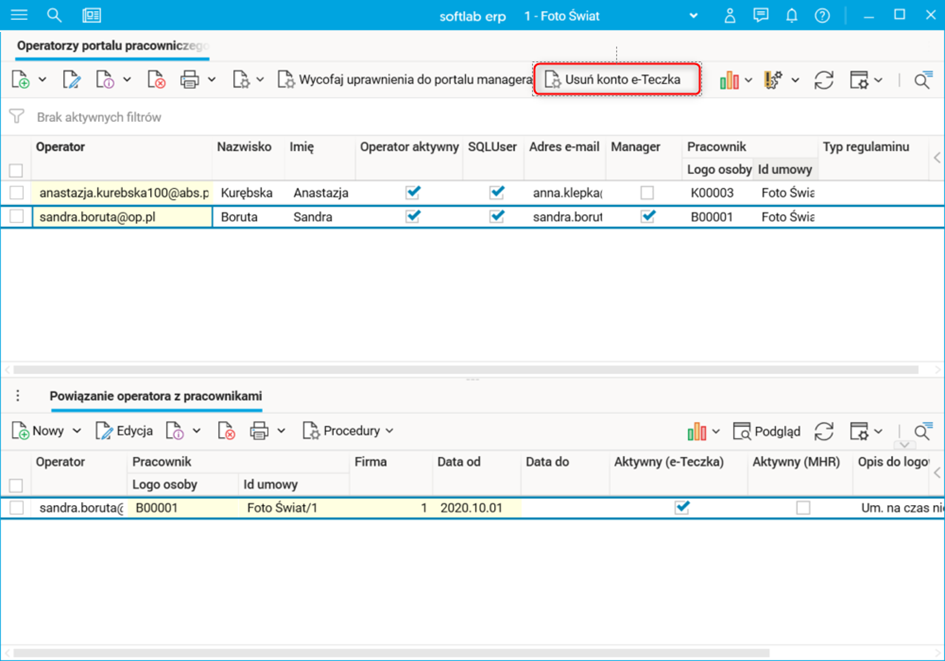This screenshot has height=661, width=945.
Task: Toggle Manager checkbox for Boruta
Action: [x=648, y=216]
